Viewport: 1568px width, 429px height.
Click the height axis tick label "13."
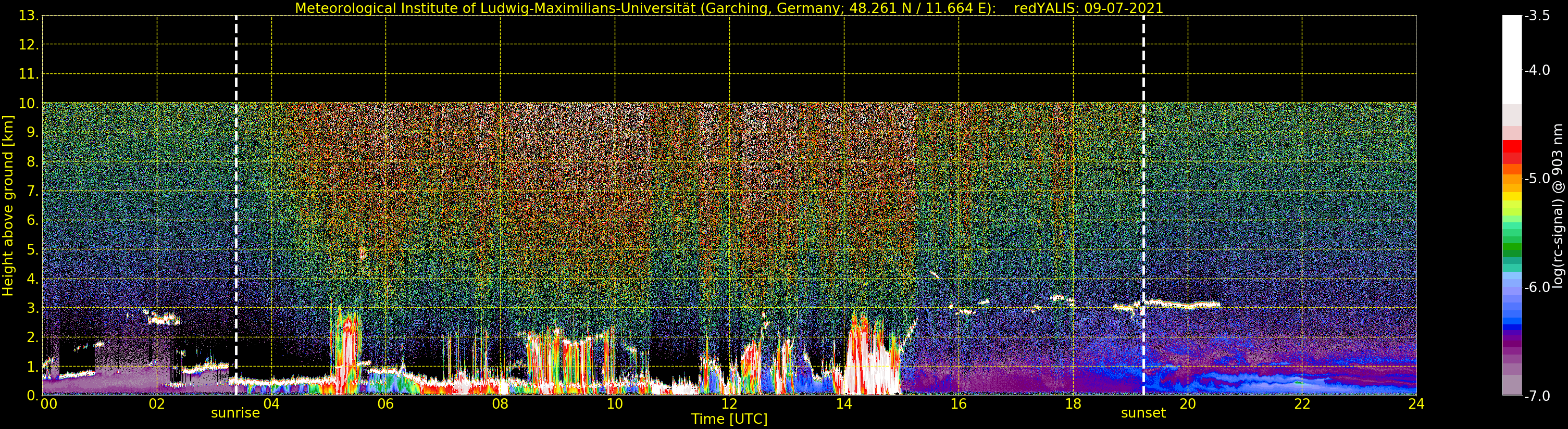pos(29,16)
